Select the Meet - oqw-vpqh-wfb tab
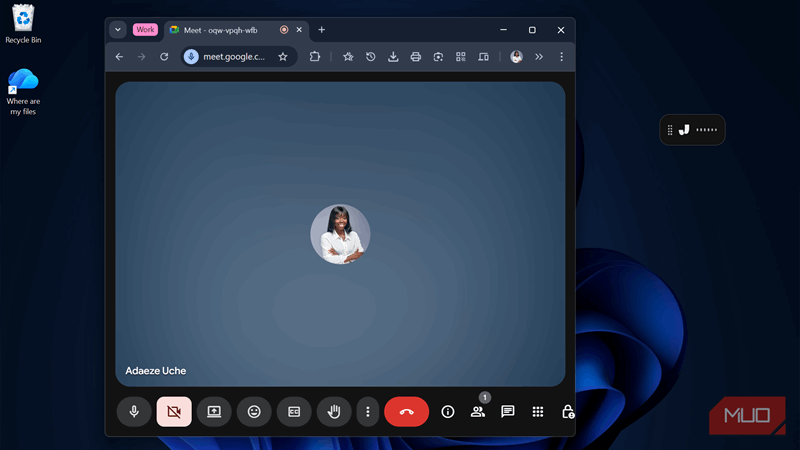 [220, 30]
